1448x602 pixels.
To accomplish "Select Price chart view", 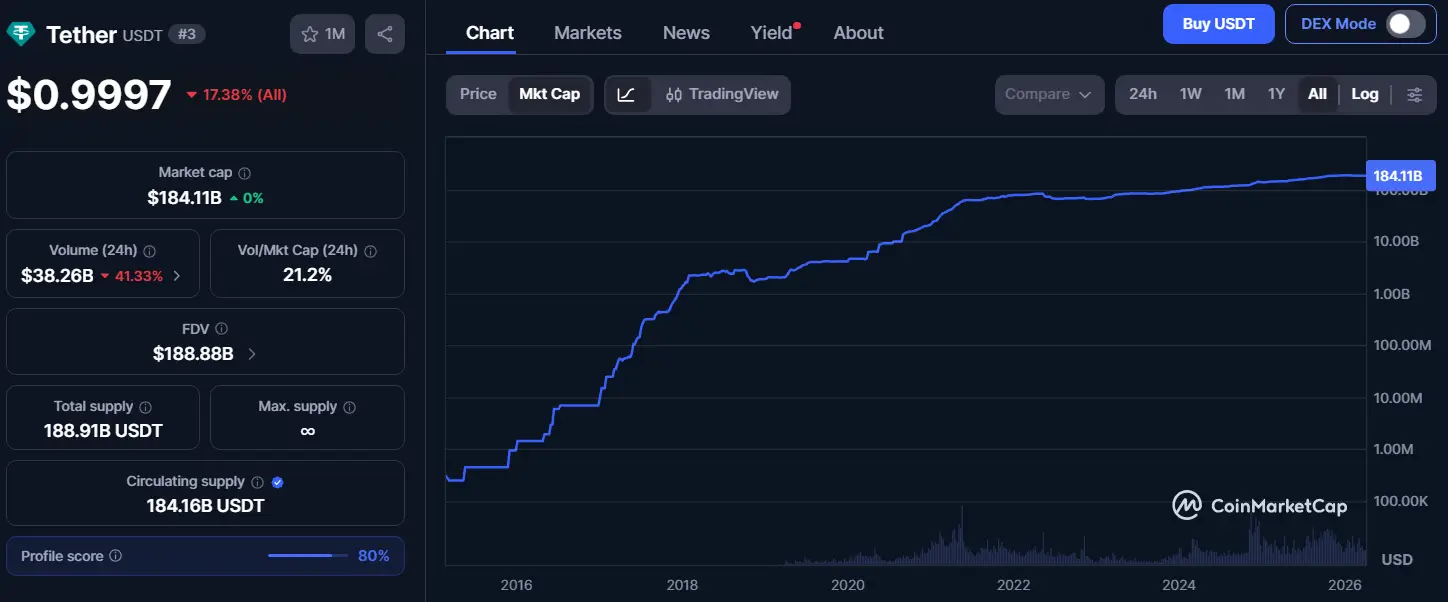I will tap(478, 94).
